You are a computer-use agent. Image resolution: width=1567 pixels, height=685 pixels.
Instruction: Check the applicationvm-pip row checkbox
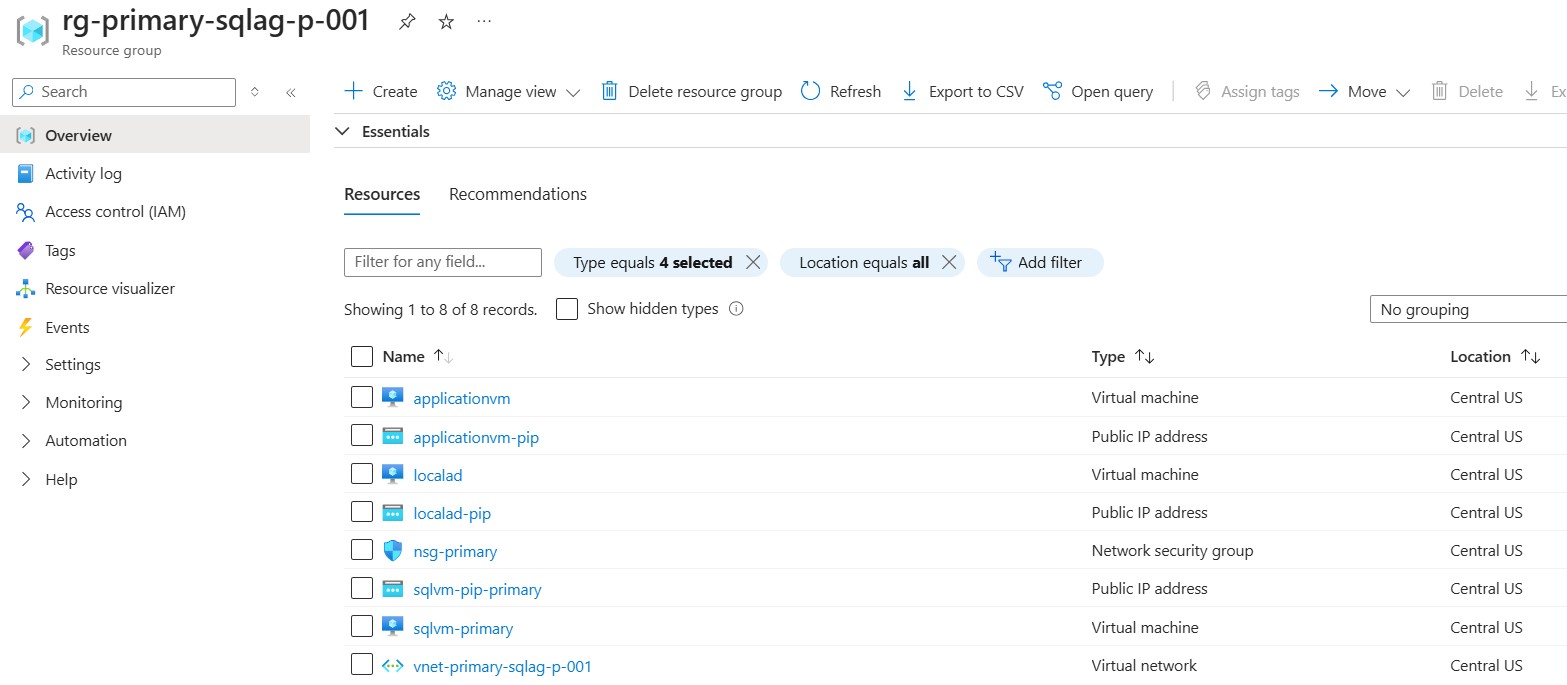point(362,436)
